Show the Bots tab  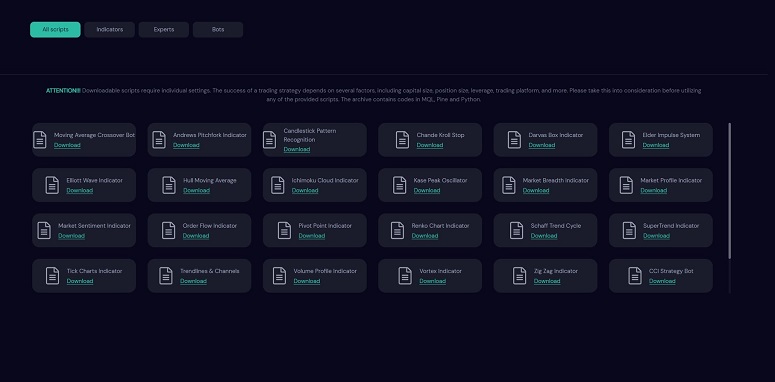point(218,30)
